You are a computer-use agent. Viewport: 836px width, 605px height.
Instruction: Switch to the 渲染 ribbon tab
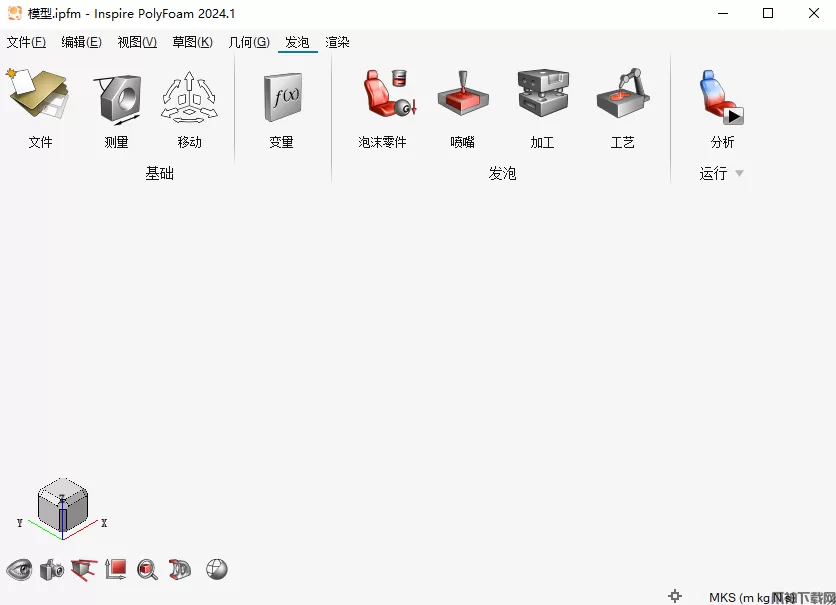pos(337,42)
